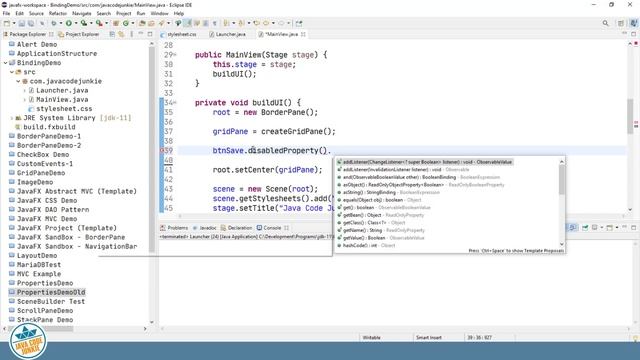This screenshot has height=360, width=640.
Task: Click the Open Type toolbar icon
Action: (142, 23)
